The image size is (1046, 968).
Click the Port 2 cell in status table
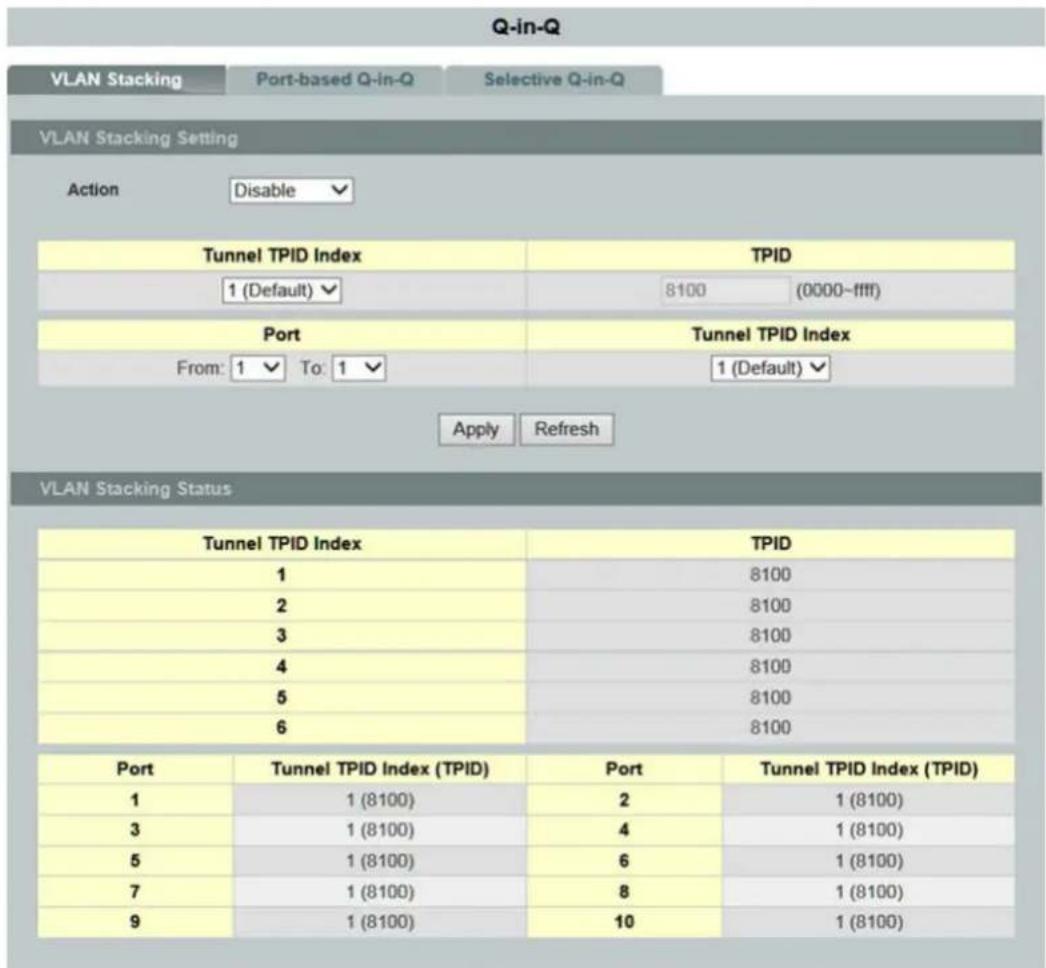coord(624,800)
